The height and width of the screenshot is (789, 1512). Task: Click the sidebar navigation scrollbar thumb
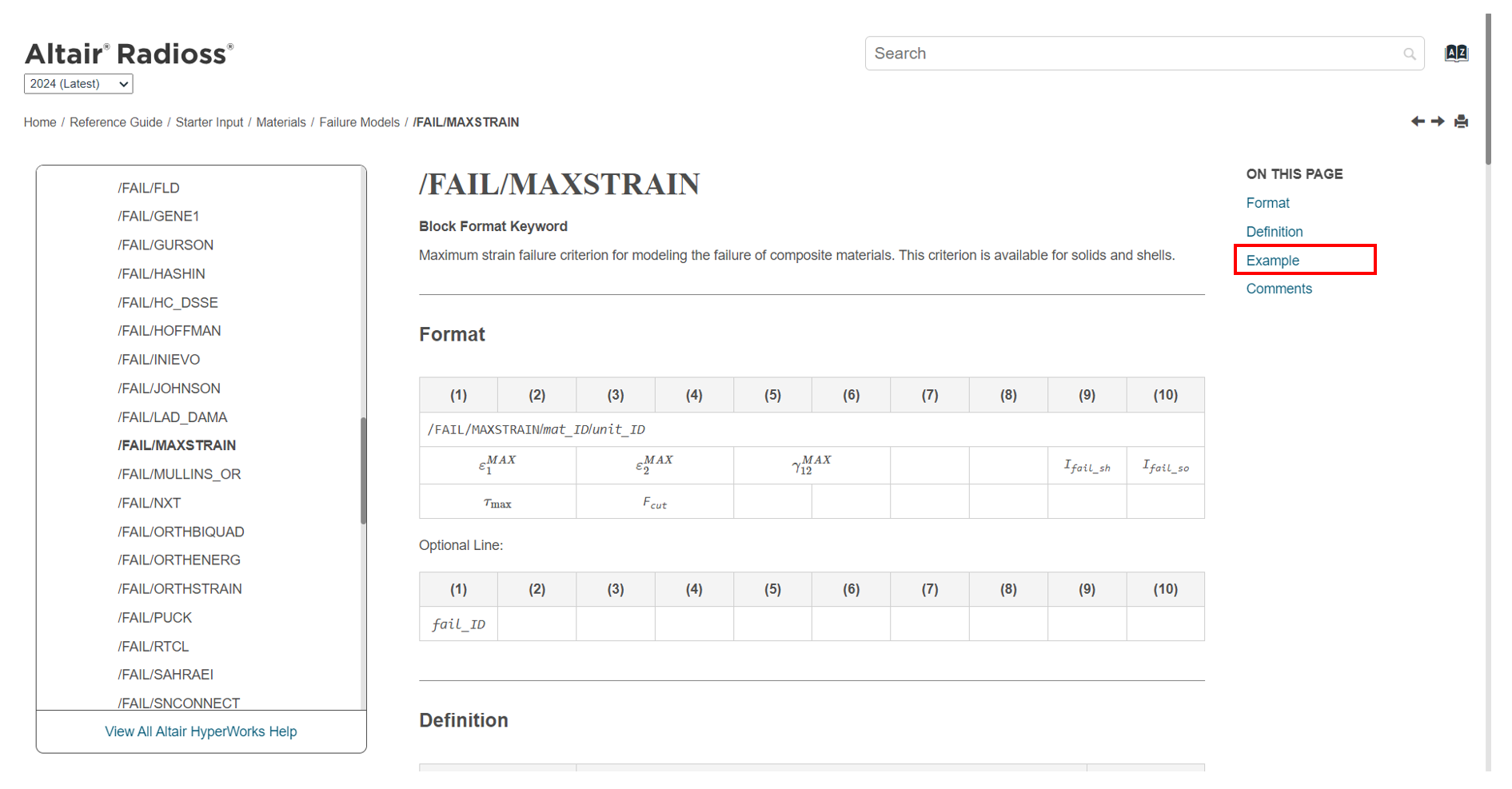[x=363, y=471]
